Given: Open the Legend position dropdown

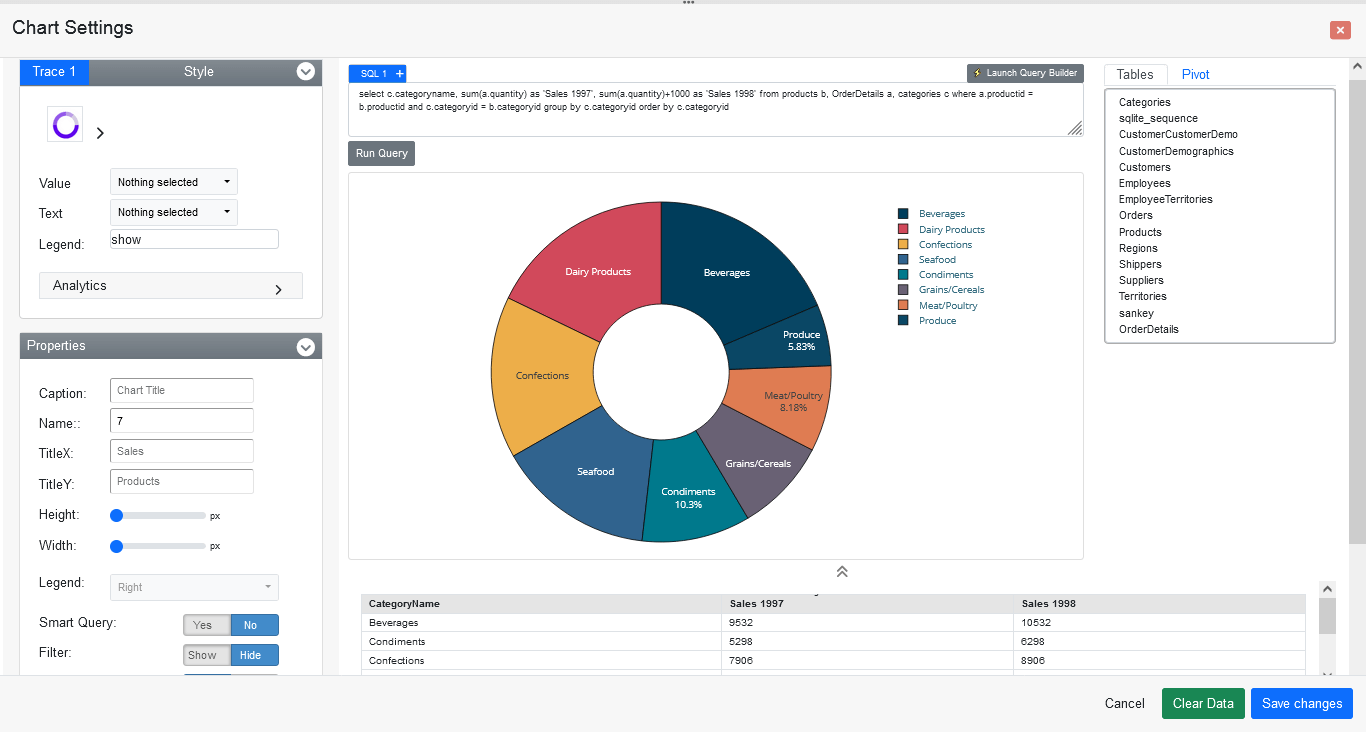Looking at the screenshot, I should pos(193,587).
